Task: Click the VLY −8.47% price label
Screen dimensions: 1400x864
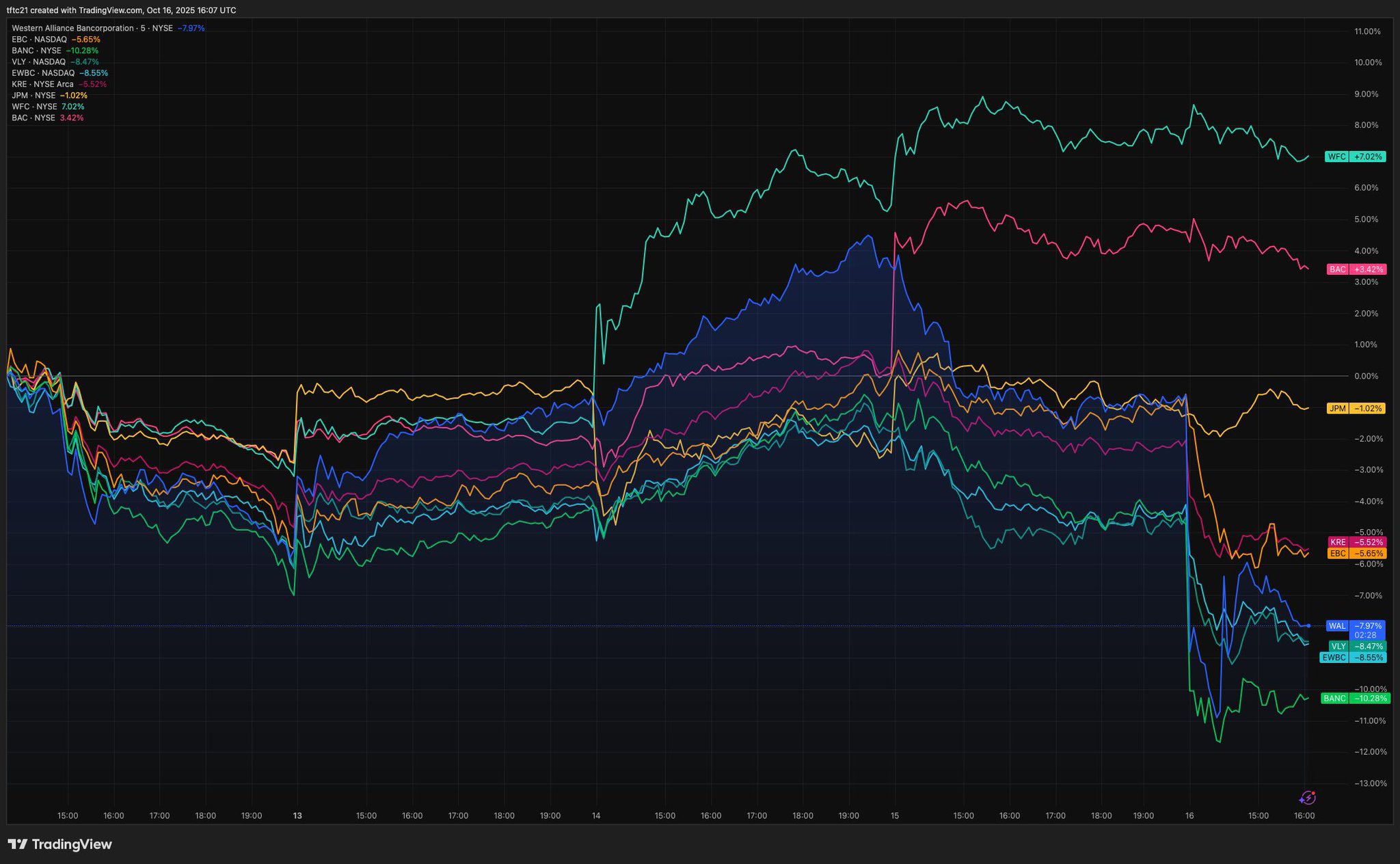Action: point(1358,646)
